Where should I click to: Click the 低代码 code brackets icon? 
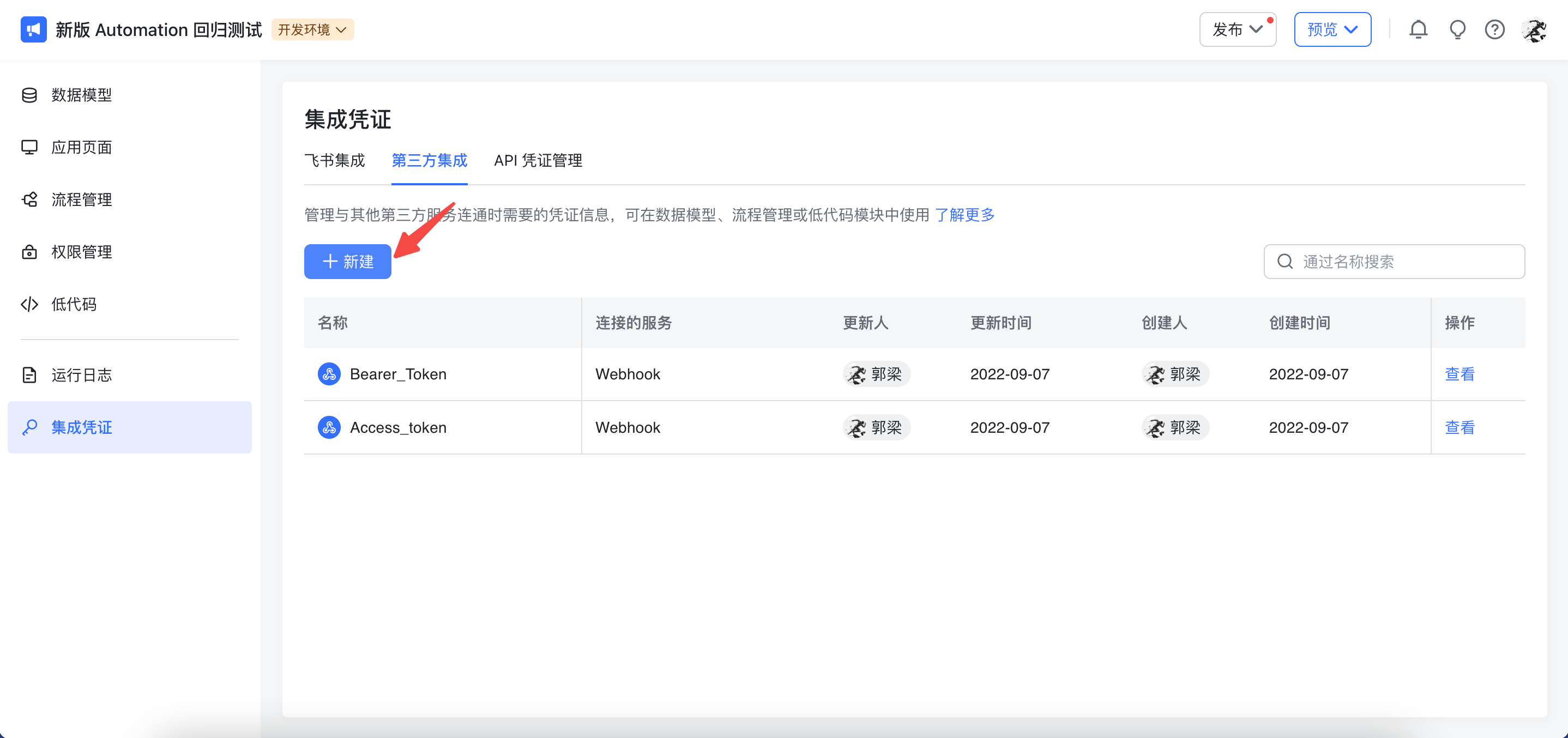click(x=29, y=304)
